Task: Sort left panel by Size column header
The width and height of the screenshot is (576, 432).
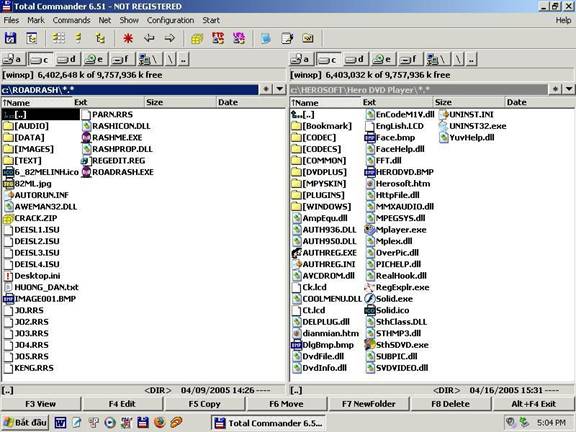Action: [x=180, y=102]
